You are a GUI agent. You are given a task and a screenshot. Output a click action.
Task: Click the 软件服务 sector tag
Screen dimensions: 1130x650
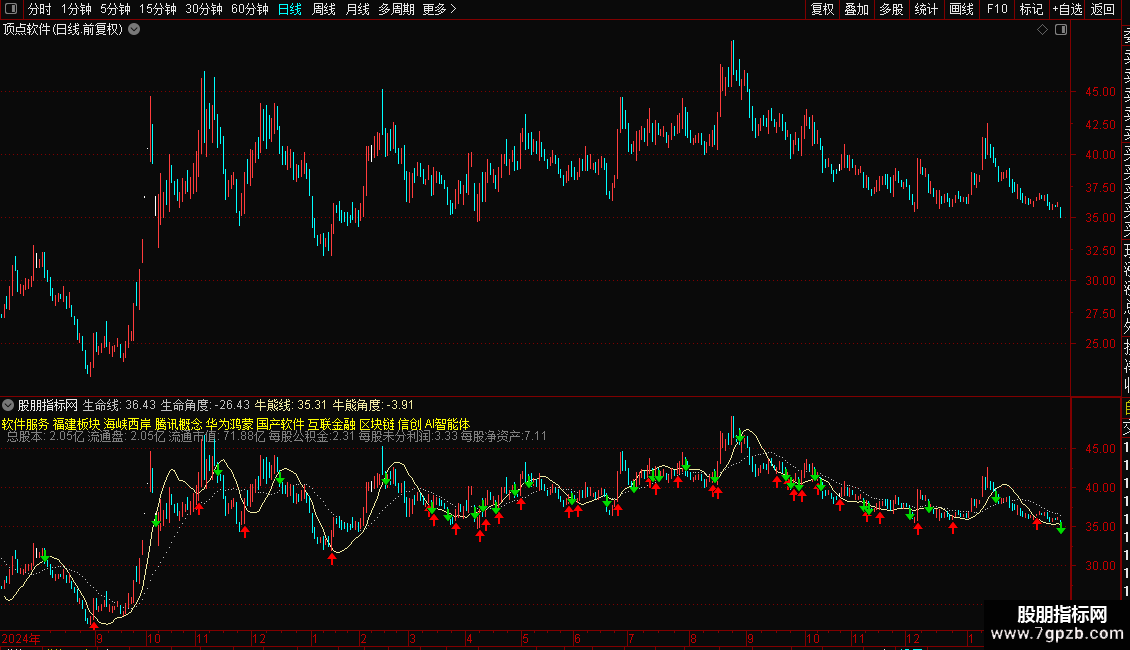pos(25,424)
